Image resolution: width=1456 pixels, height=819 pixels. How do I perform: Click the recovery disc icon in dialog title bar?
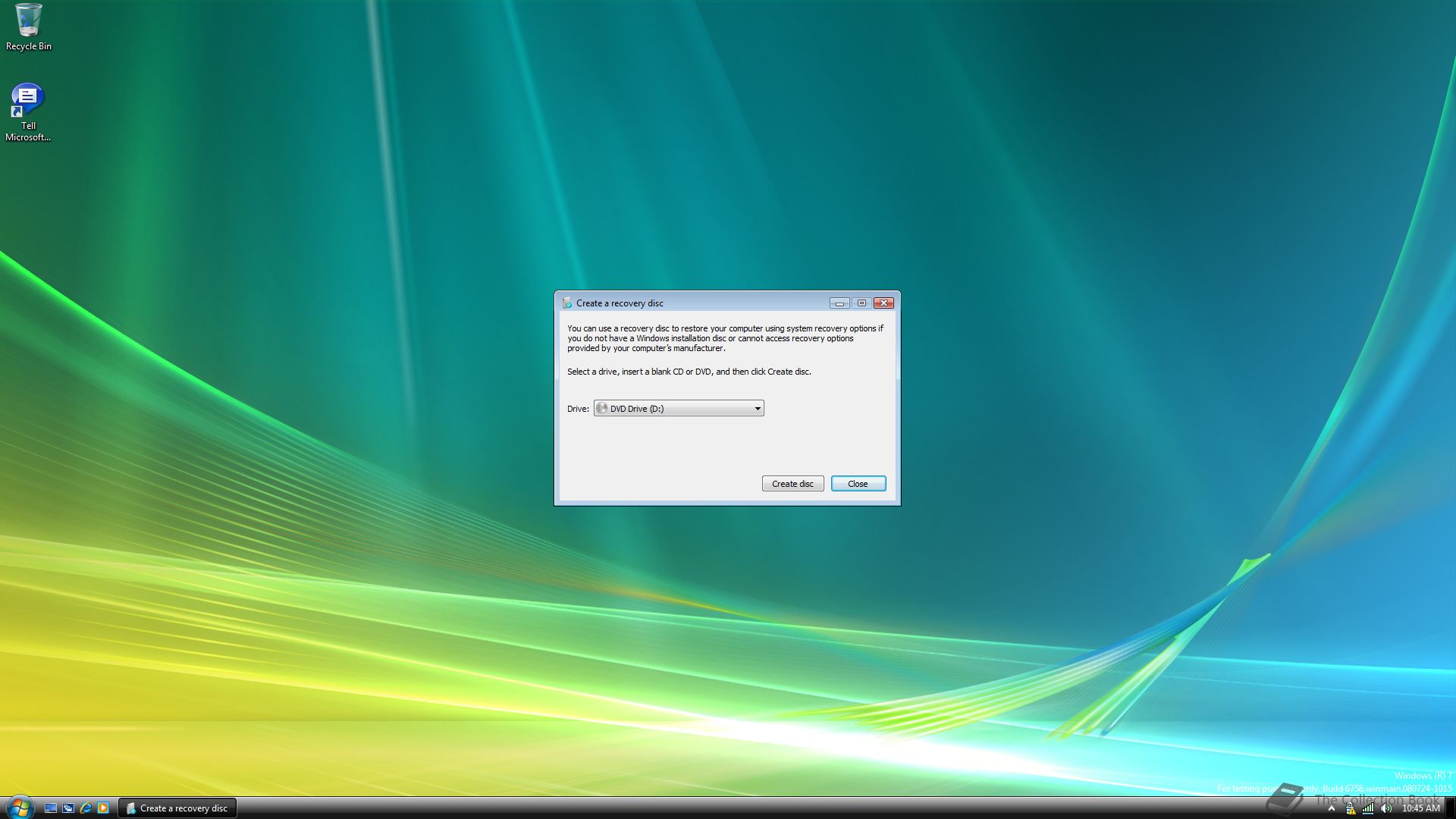(567, 303)
